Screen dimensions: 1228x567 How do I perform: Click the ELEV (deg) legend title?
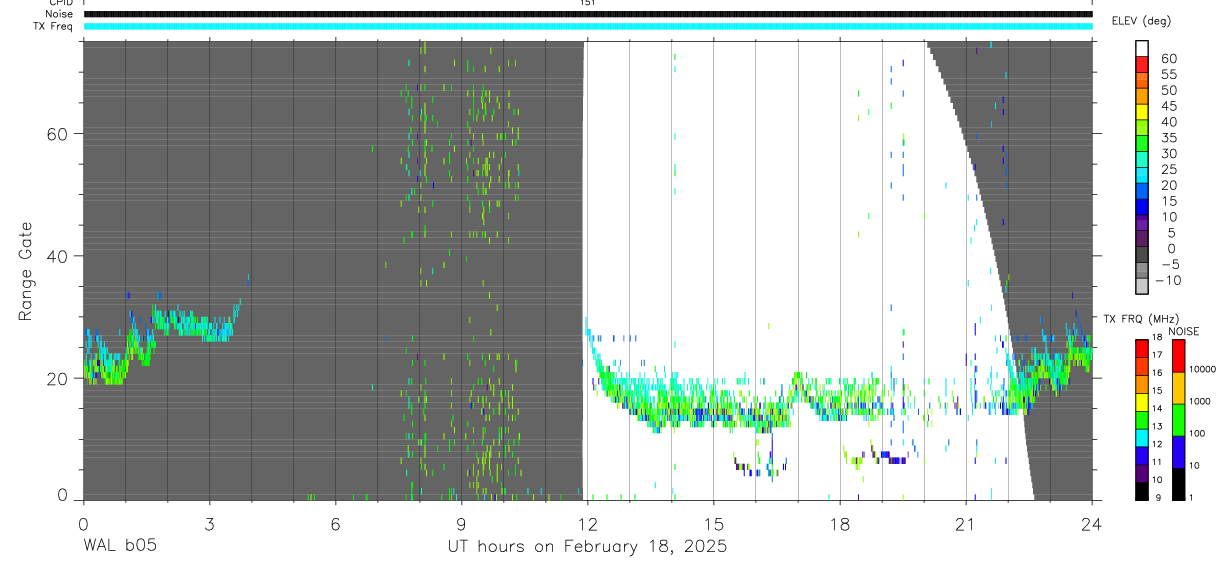tap(1142, 20)
